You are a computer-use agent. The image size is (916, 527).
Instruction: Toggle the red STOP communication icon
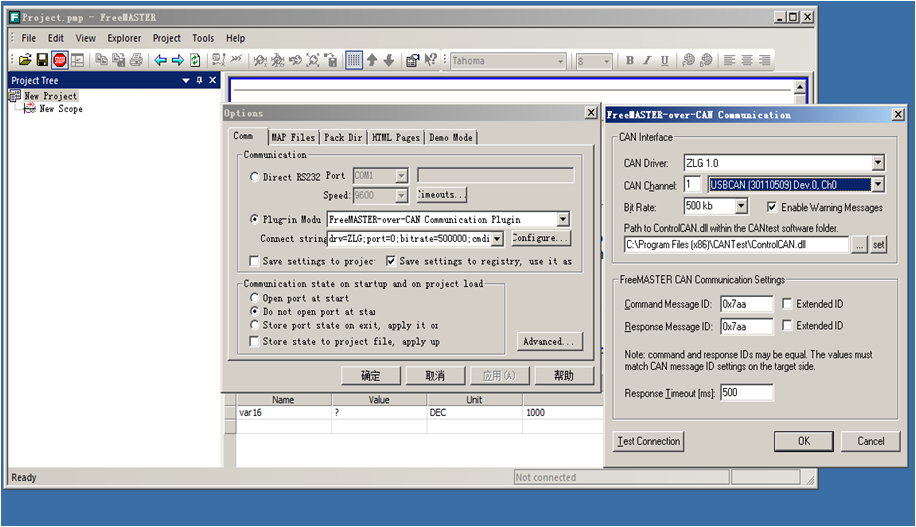pos(60,60)
